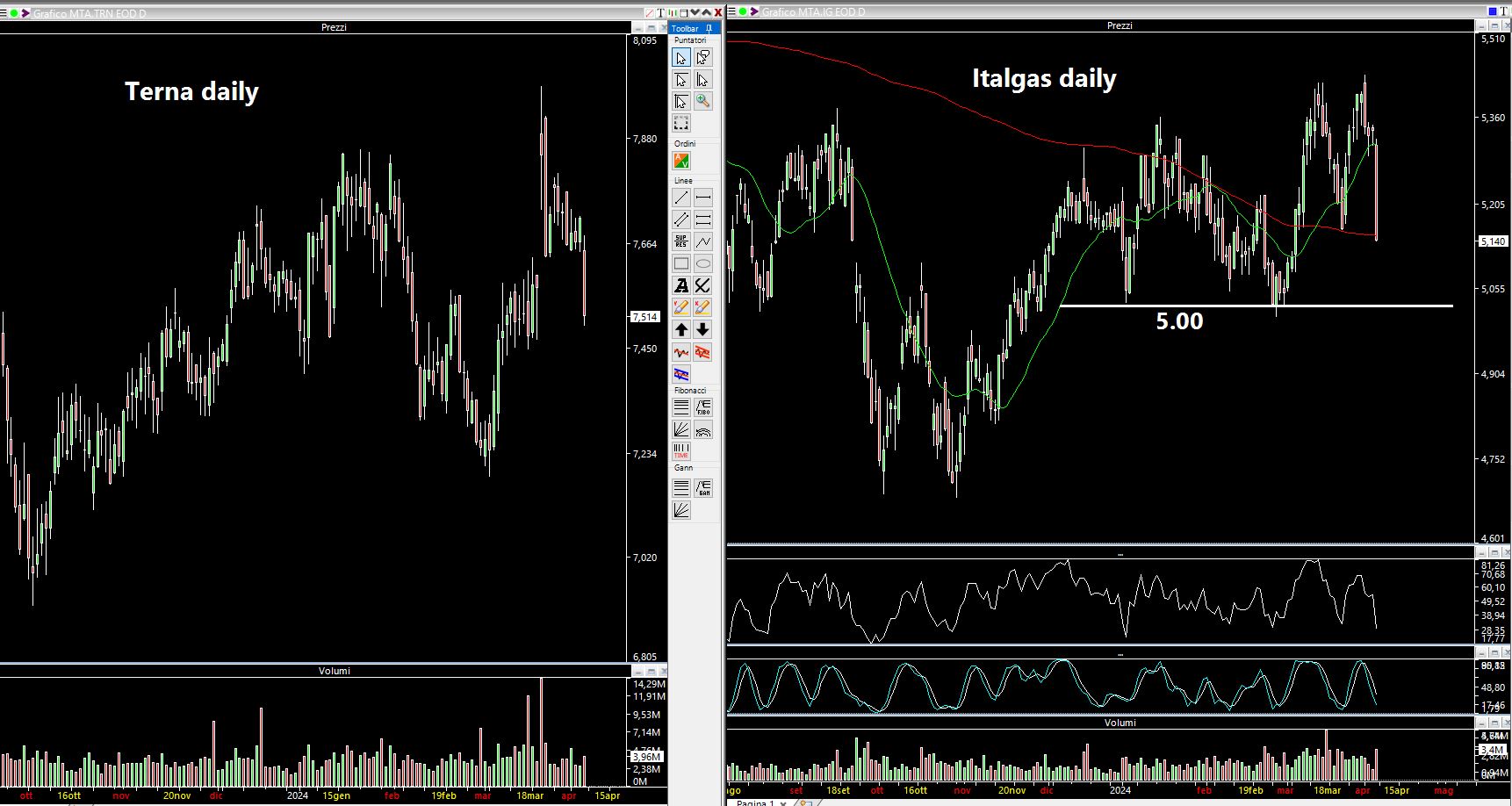Pick the diagonal trend line tool

click(x=681, y=198)
